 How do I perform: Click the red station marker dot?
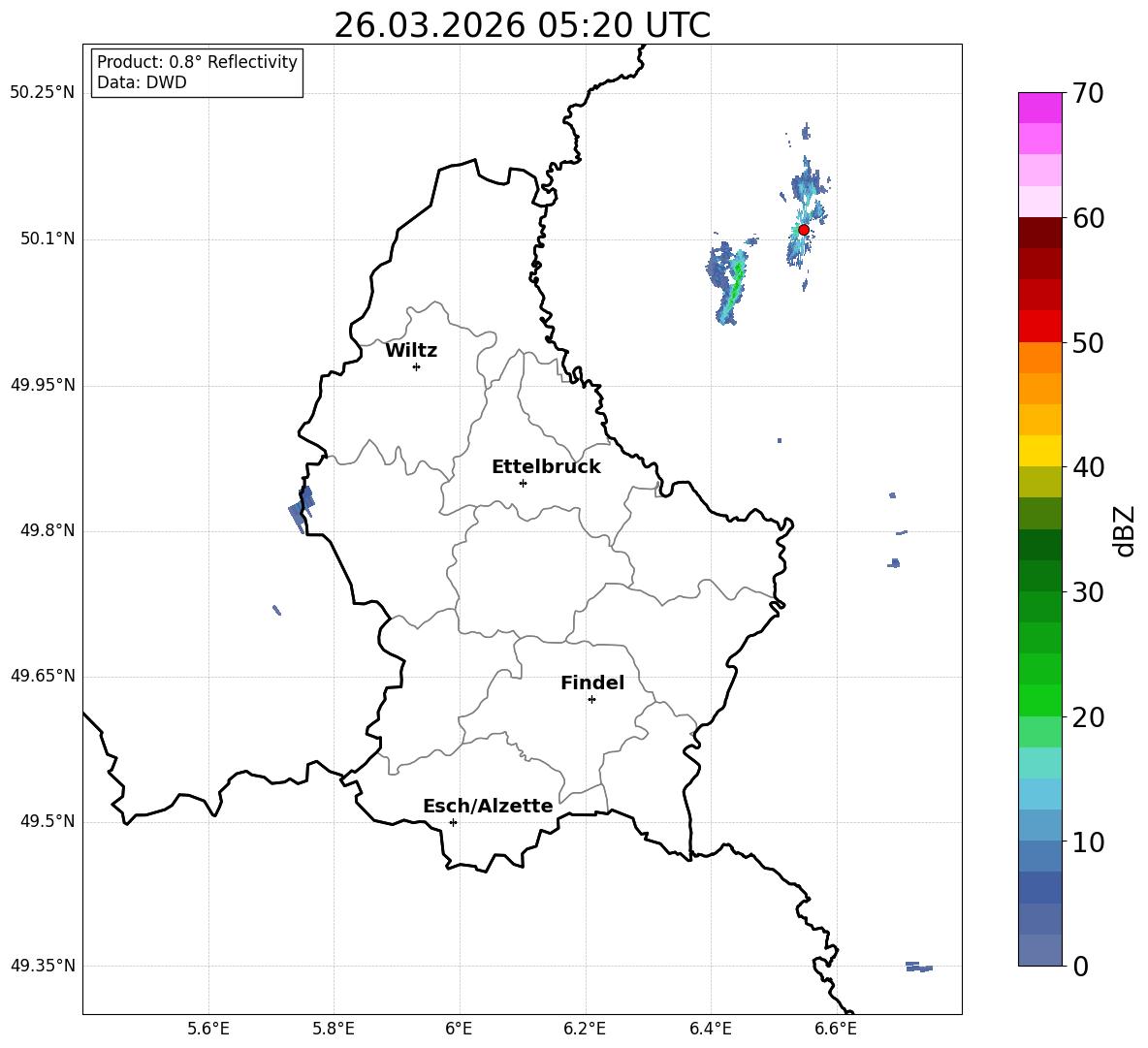click(x=803, y=230)
